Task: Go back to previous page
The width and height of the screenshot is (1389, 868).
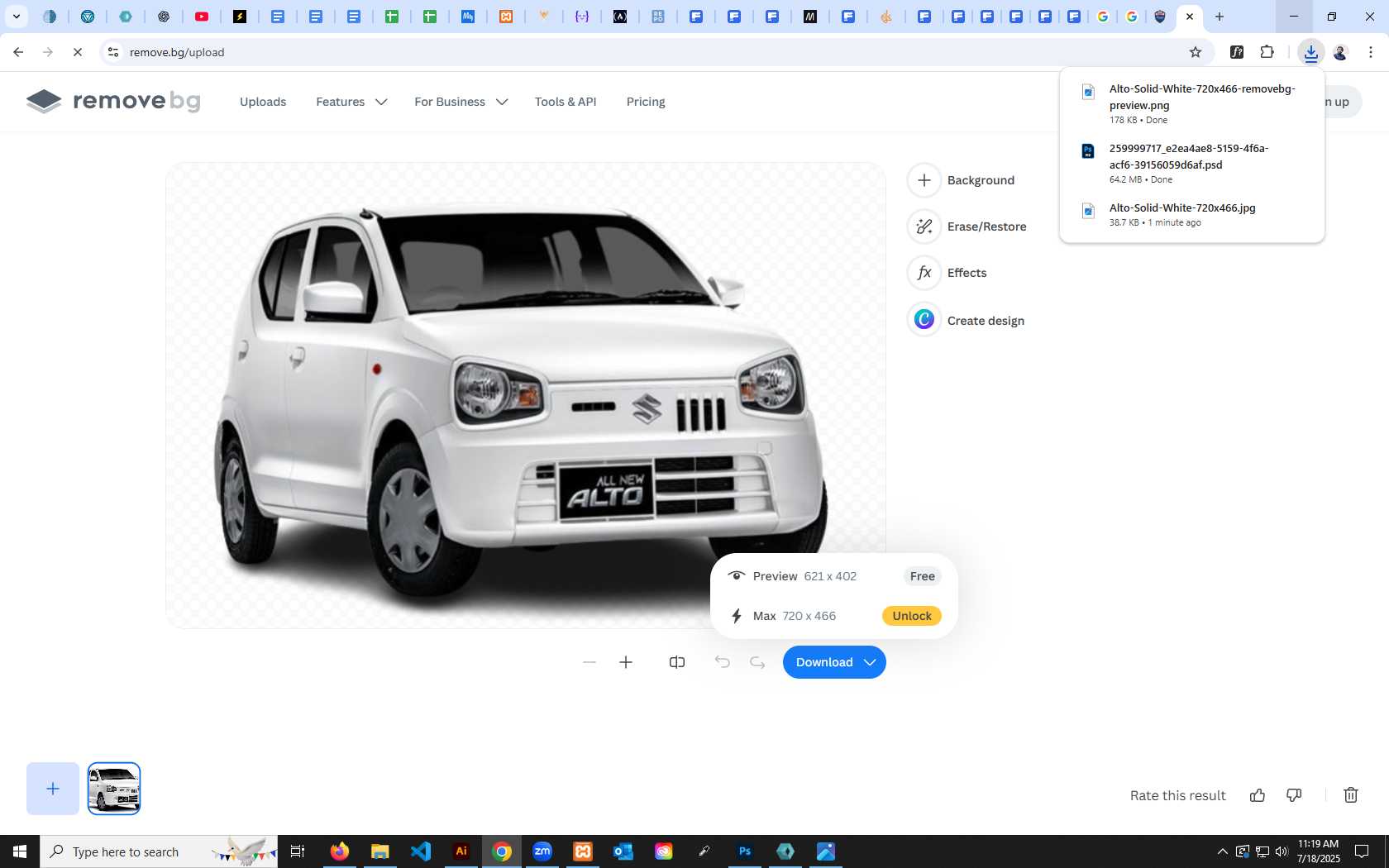Action: 18,52
